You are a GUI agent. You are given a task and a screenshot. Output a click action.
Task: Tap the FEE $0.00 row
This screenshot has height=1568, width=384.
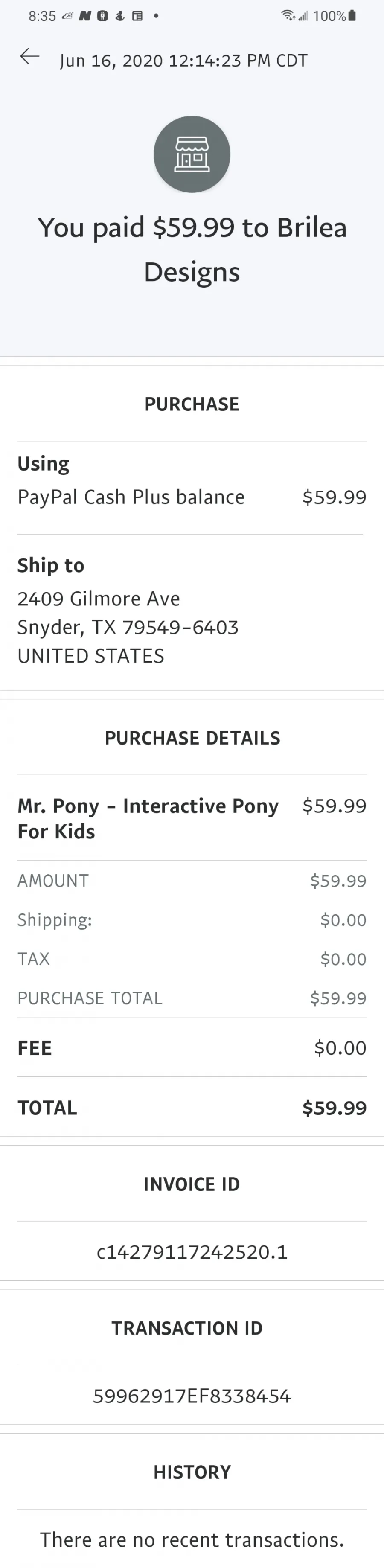pyautogui.click(x=192, y=1047)
